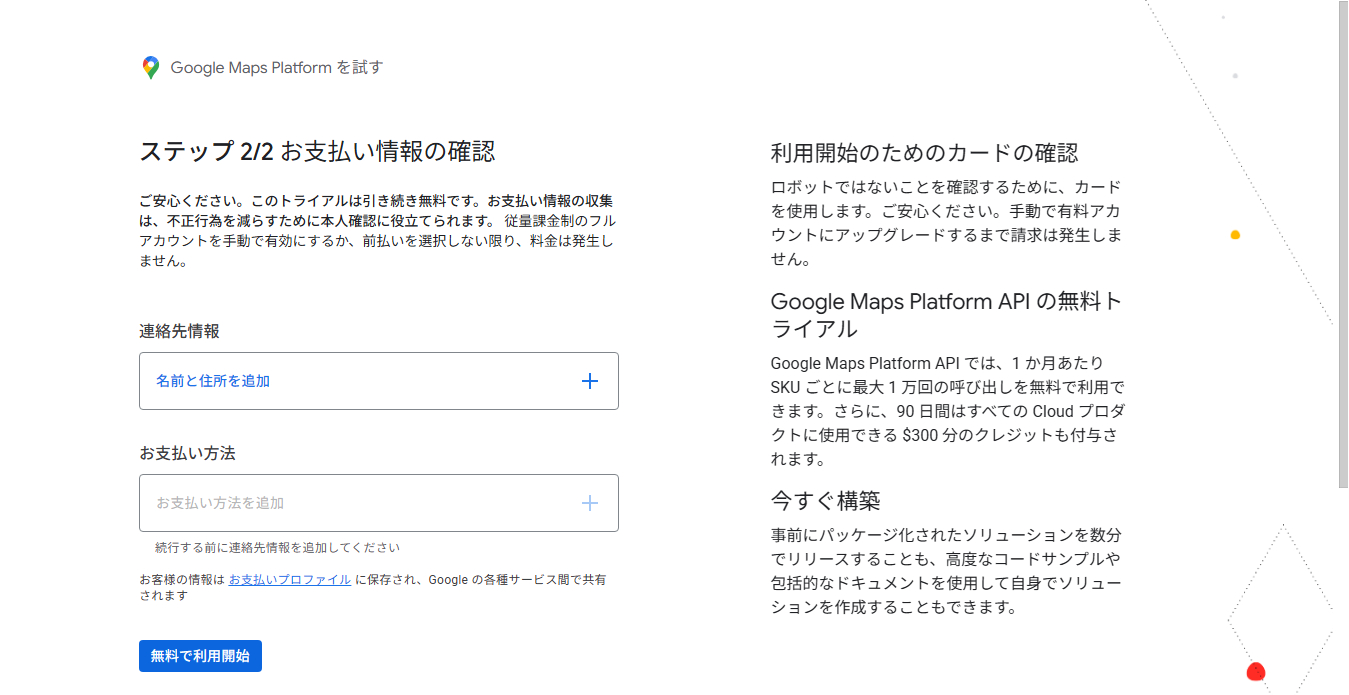Click the Google Maps Platform を試す header text

pos(276,68)
